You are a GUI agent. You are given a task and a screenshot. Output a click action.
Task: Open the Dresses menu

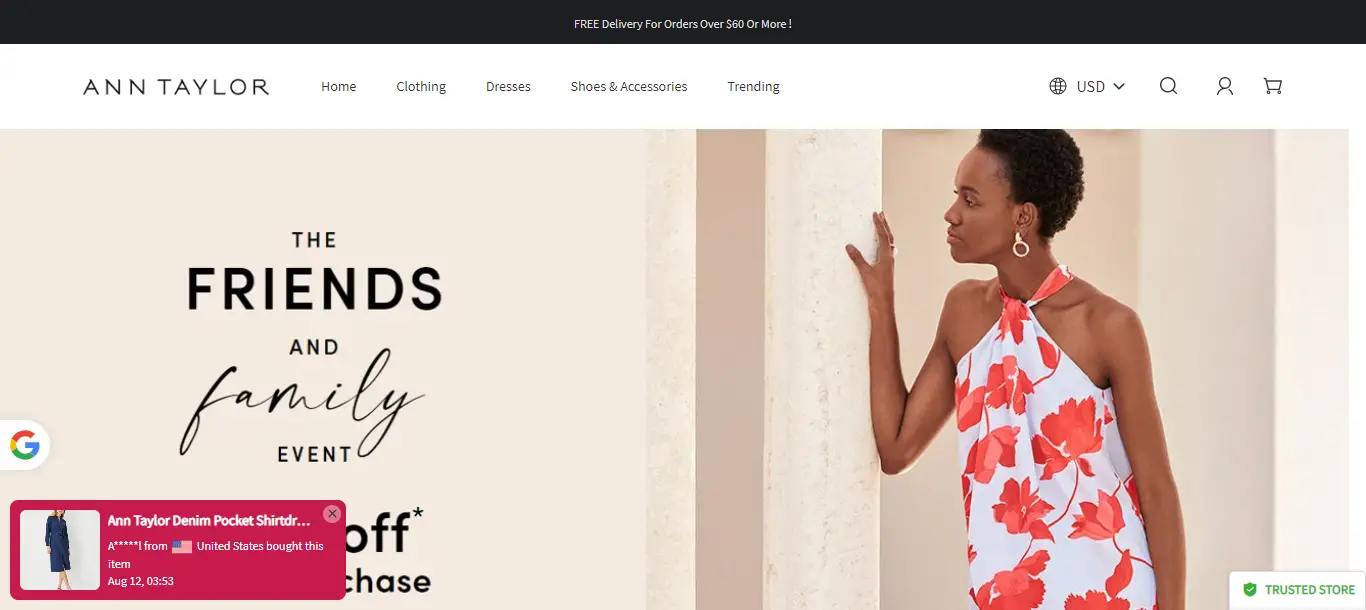tap(508, 86)
